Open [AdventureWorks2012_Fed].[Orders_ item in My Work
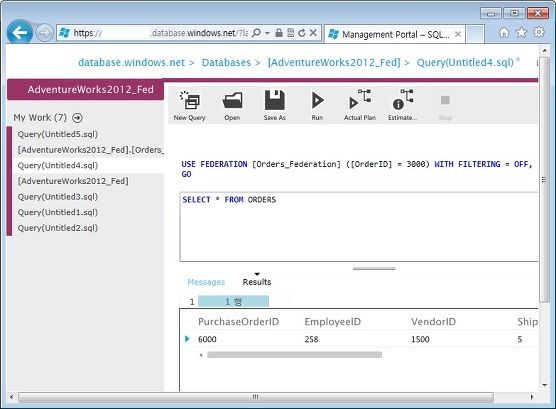 pos(91,150)
